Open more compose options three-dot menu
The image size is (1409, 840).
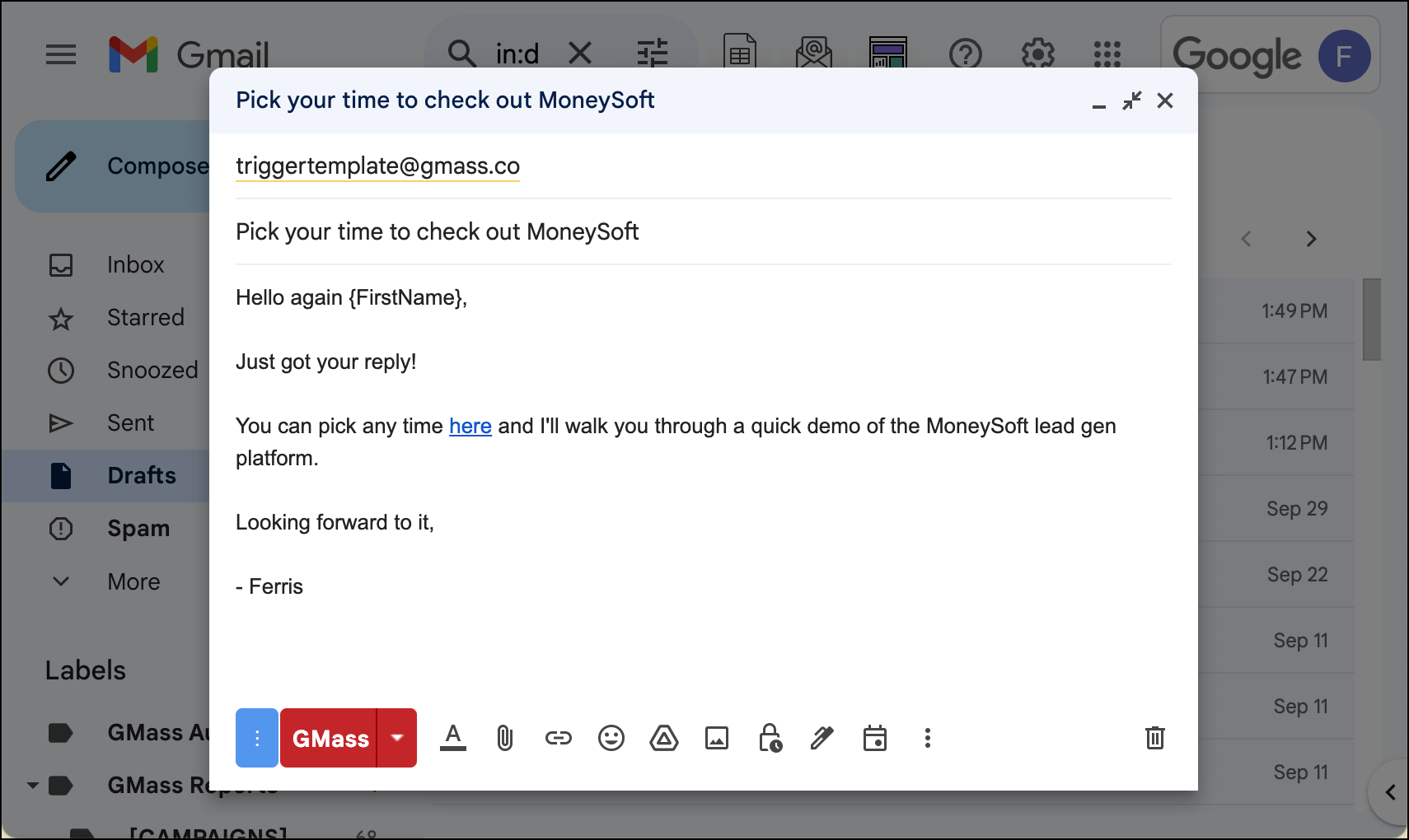point(928,738)
